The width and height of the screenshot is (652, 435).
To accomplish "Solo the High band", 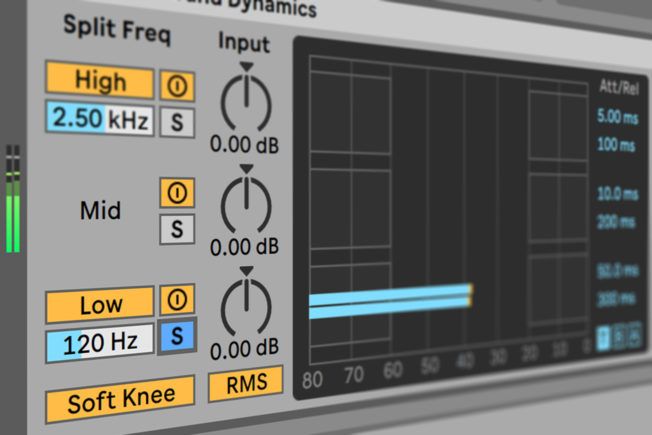I will click(x=177, y=121).
